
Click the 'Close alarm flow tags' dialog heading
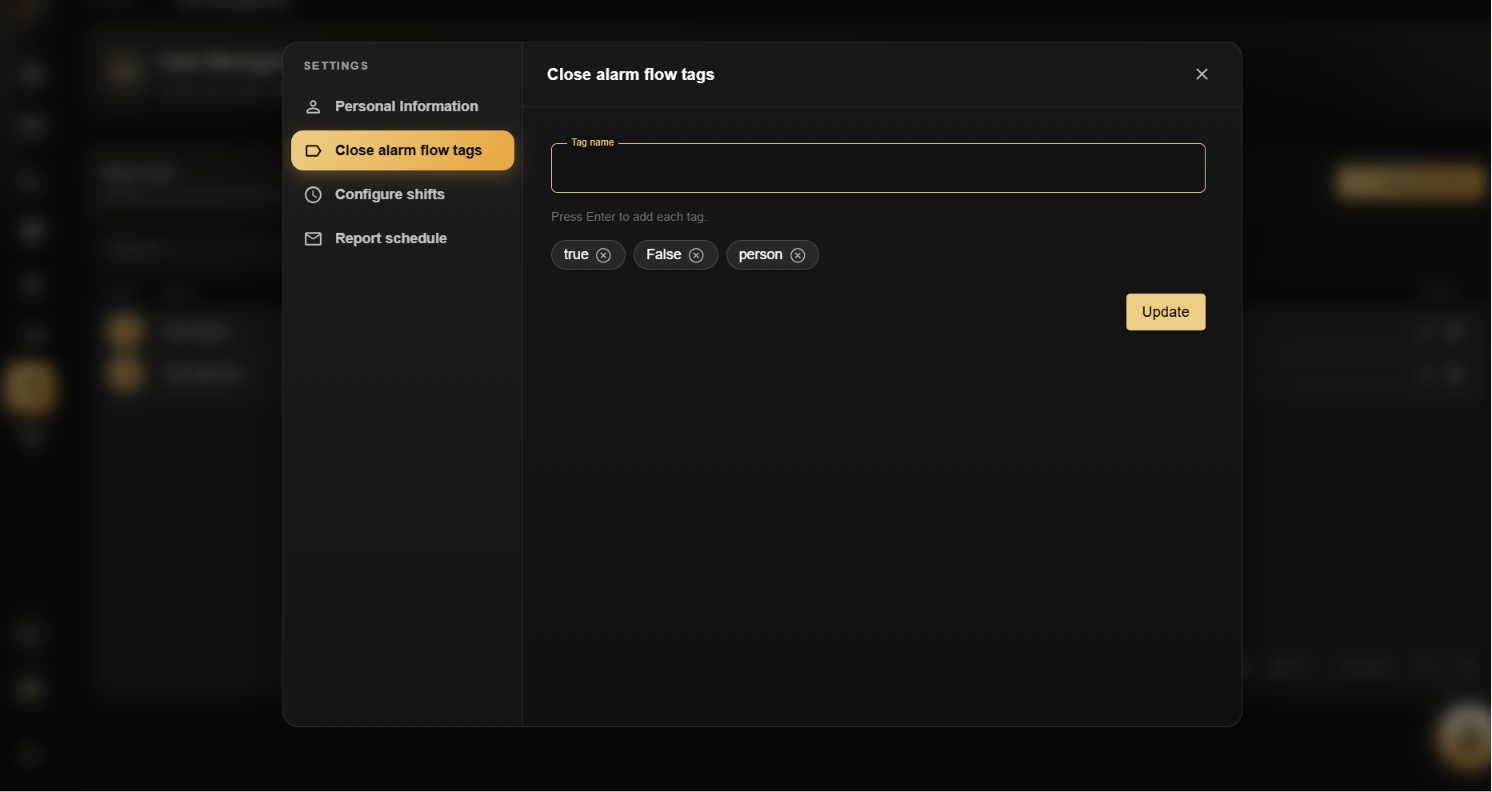[x=631, y=75]
